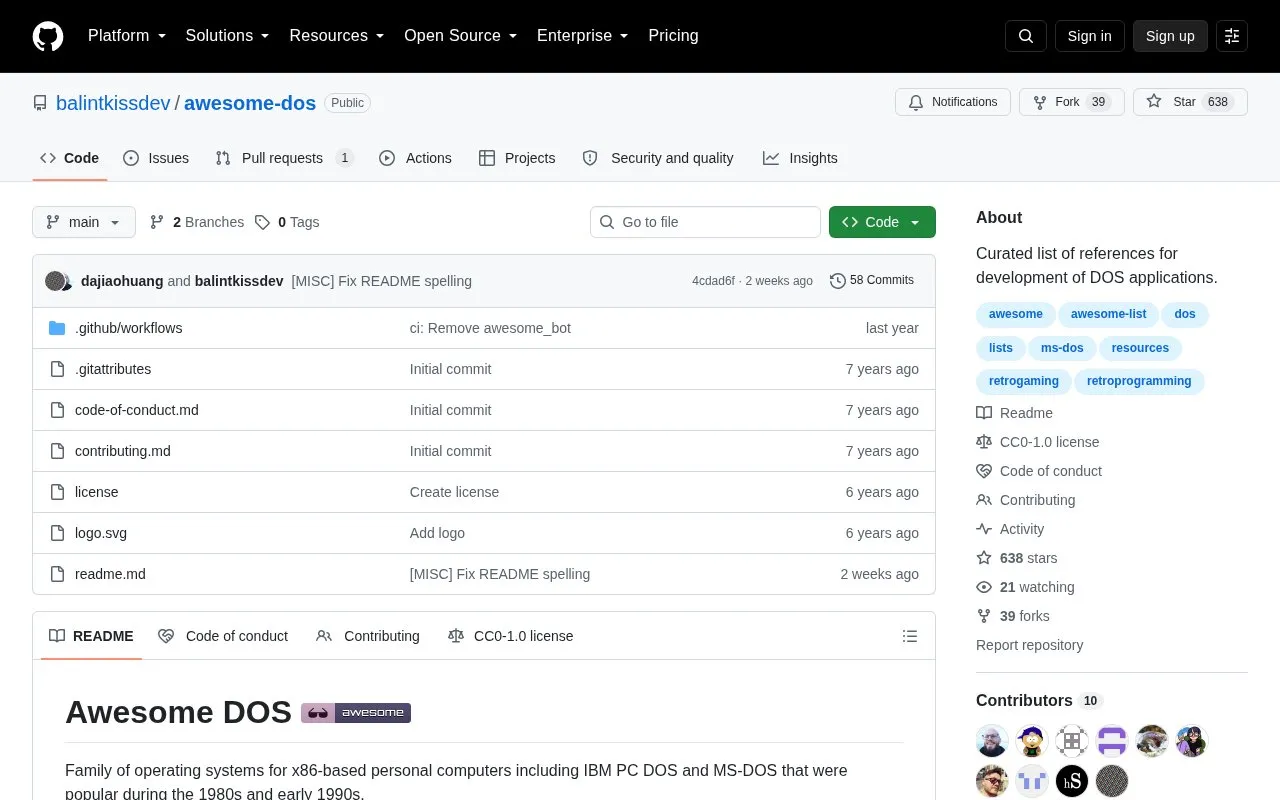Viewport: 1280px width, 800px height.
Task: Click the README outline list icon
Action: tap(910, 636)
